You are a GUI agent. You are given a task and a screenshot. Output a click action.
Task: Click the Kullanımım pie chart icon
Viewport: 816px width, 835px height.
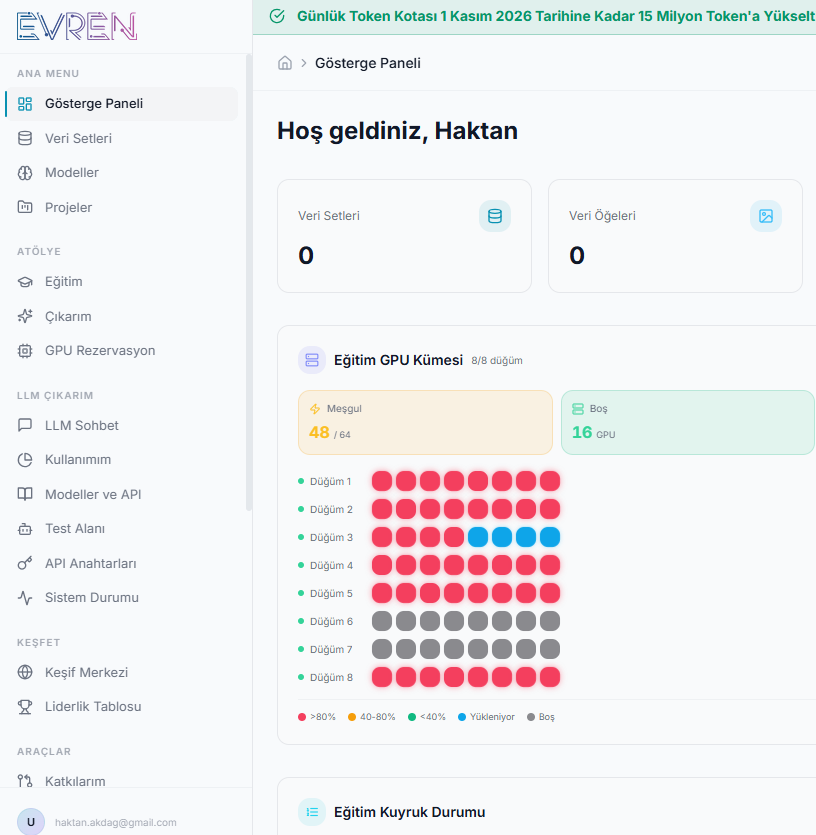[x=25, y=460]
